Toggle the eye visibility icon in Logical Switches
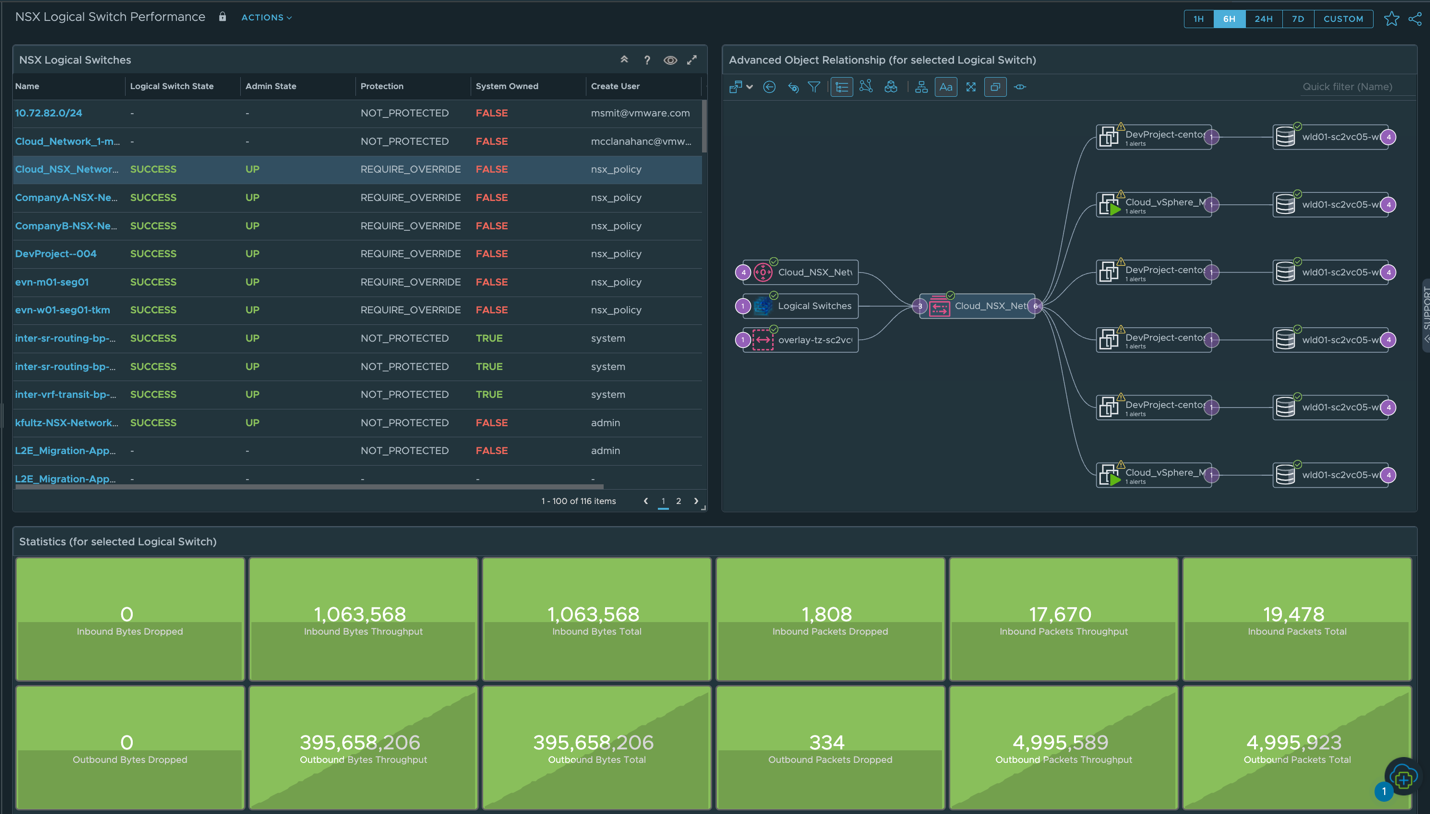The height and width of the screenshot is (814, 1430). tap(670, 60)
